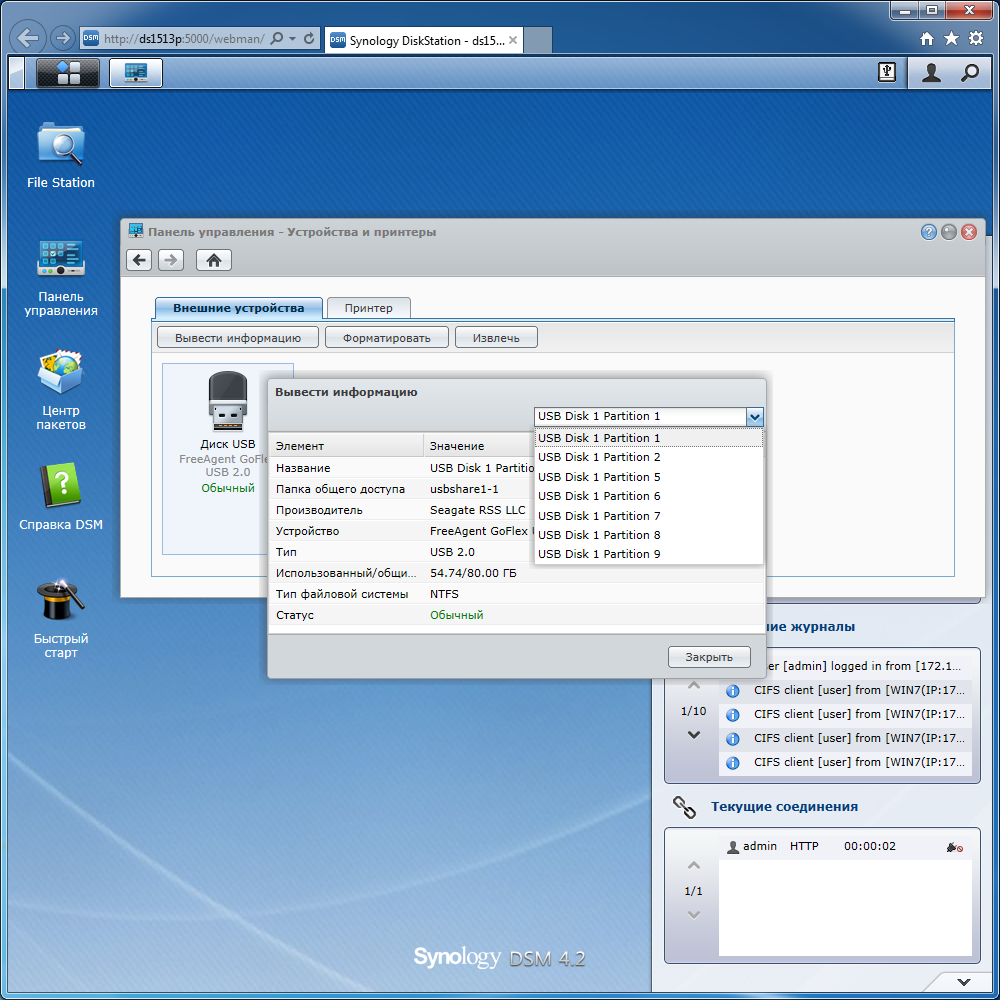Show previous page of current connections

point(694,865)
